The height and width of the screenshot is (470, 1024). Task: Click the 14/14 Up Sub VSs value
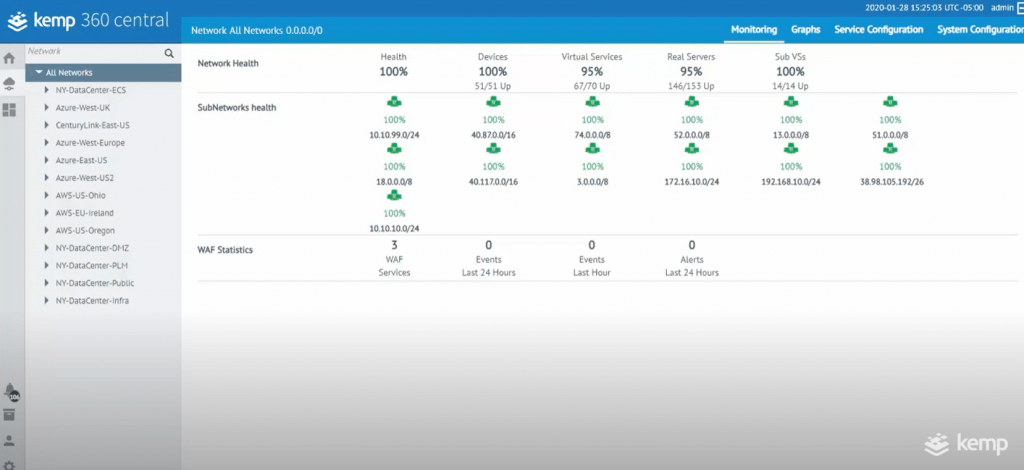click(790, 86)
